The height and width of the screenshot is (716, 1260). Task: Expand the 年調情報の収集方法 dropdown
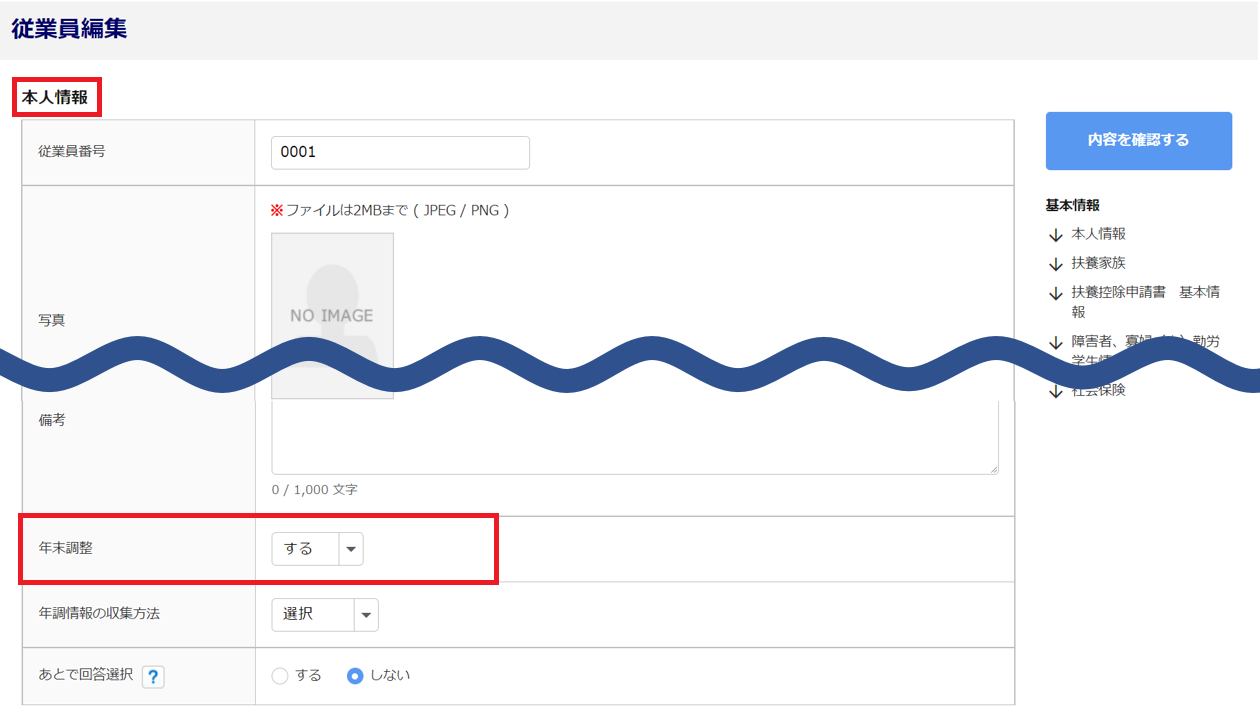point(325,615)
